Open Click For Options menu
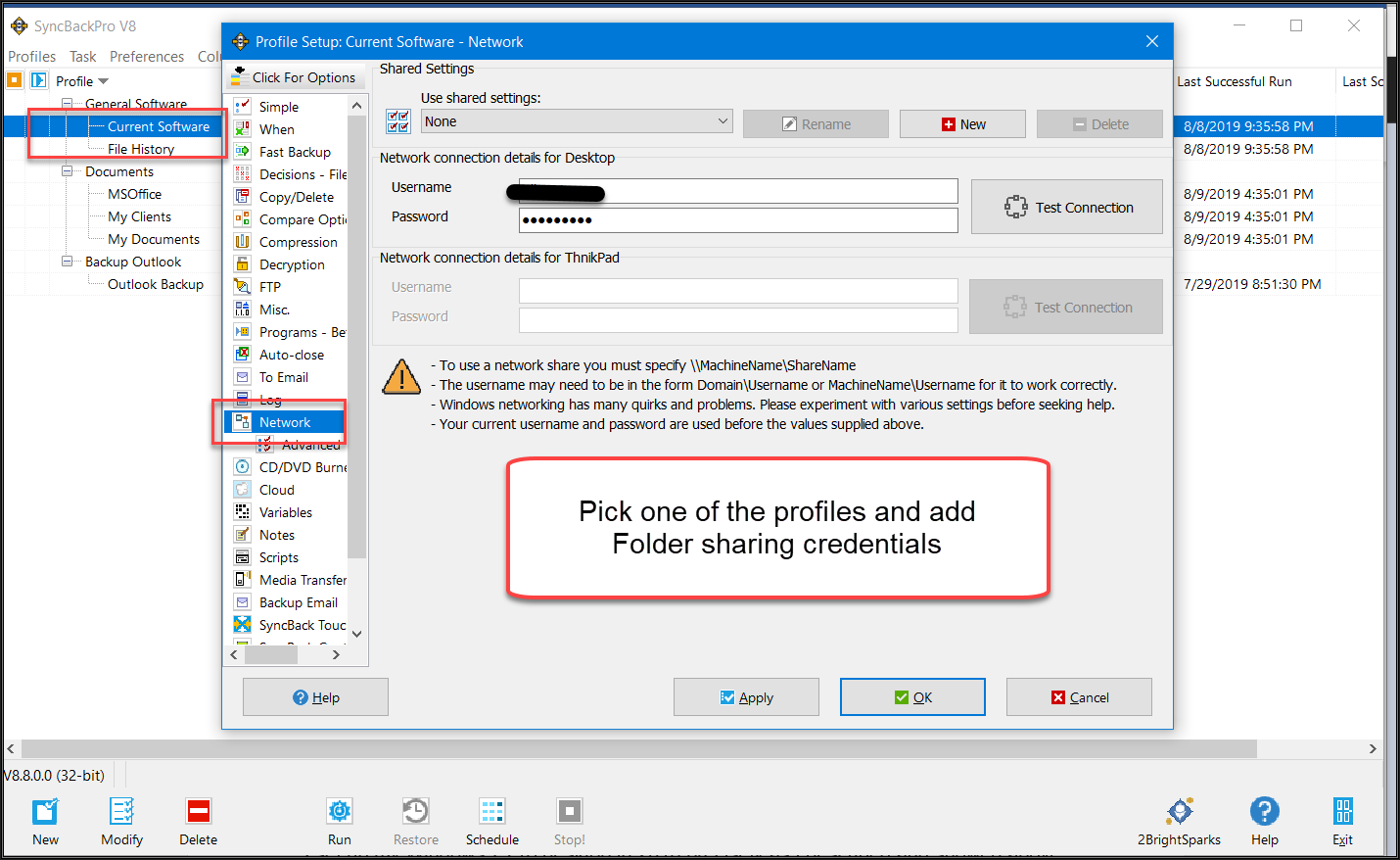 tap(294, 77)
